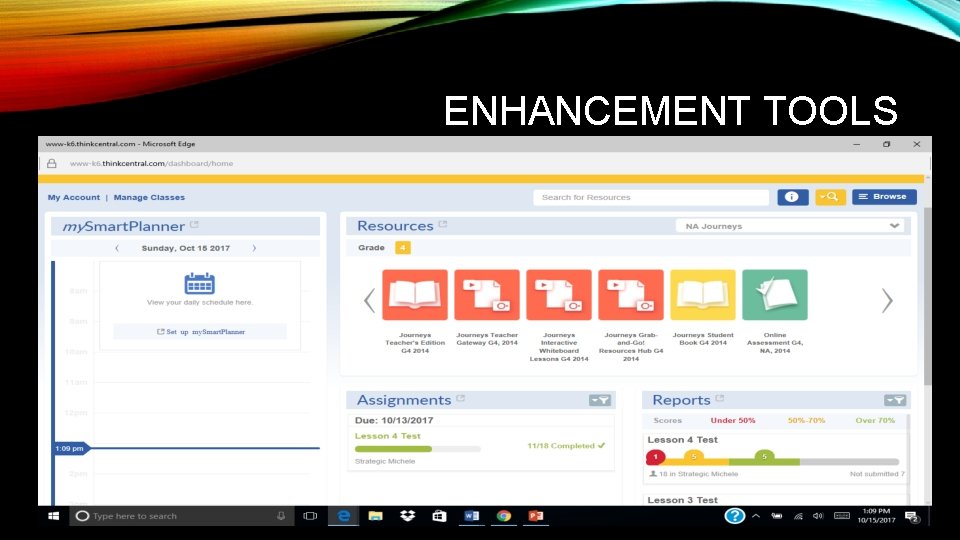Click the network icon in system tray
The width and height of the screenshot is (960, 540).
[798, 516]
